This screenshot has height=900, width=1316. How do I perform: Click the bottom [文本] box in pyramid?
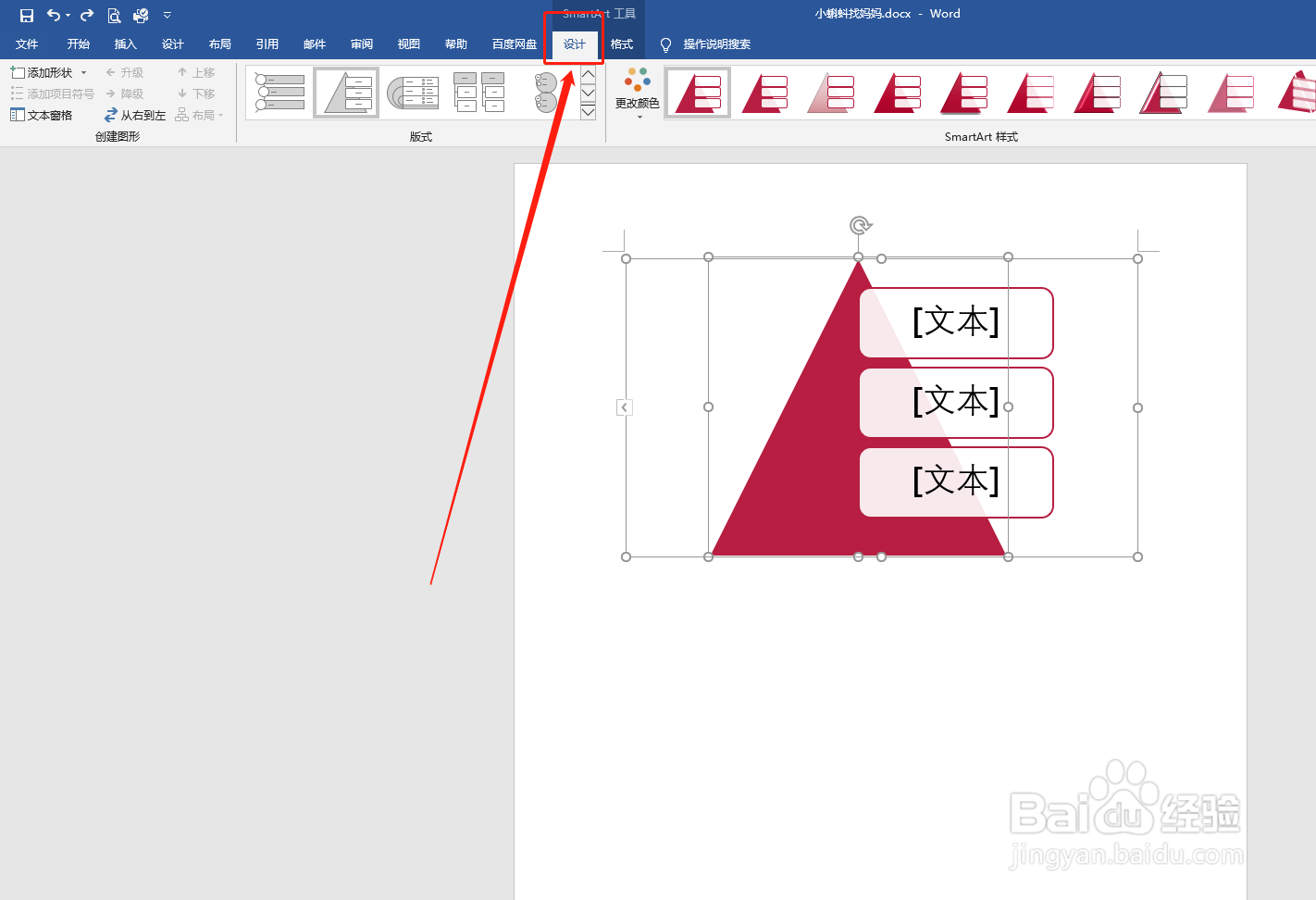[x=956, y=481]
